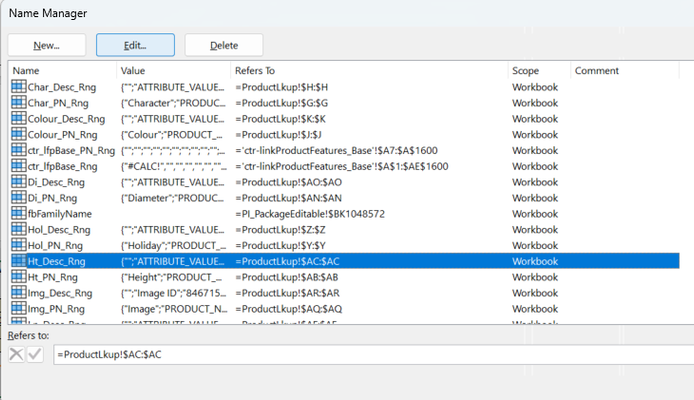Click reference =ProductLkup!$Y:$Y
Viewport: 694px width, 400px height.
coord(280,246)
